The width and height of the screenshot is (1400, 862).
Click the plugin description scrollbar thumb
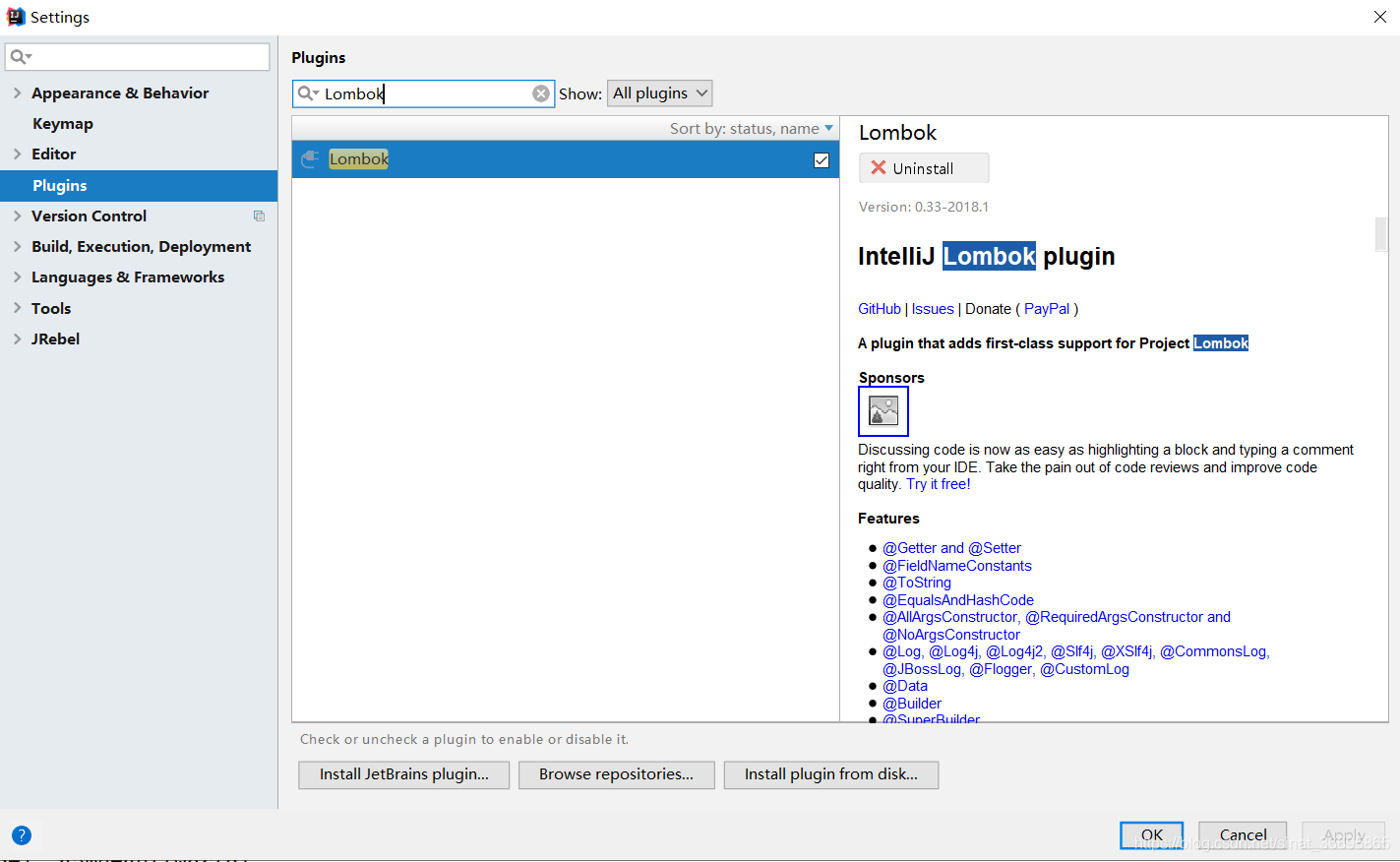point(1381,234)
